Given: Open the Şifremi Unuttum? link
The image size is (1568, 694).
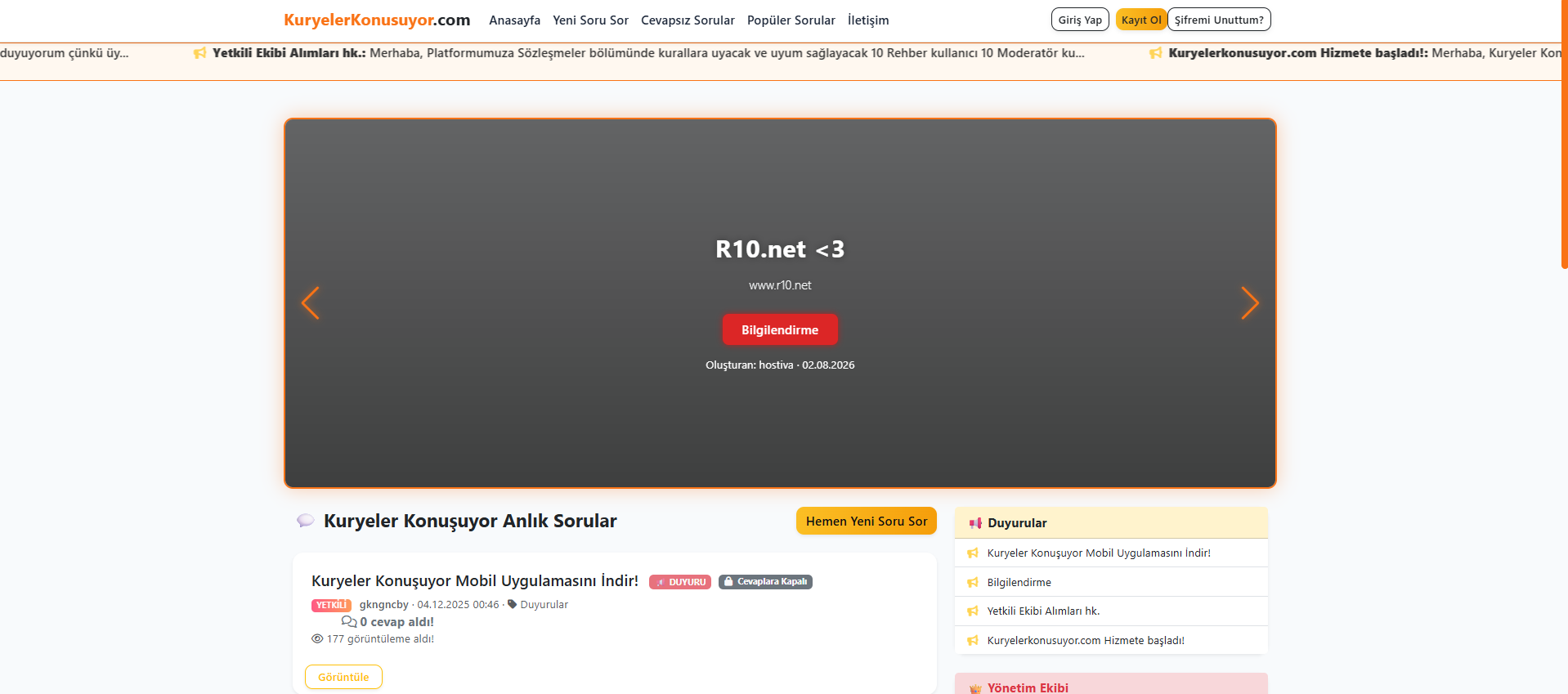Looking at the screenshot, I should click(x=1219, y=20).
